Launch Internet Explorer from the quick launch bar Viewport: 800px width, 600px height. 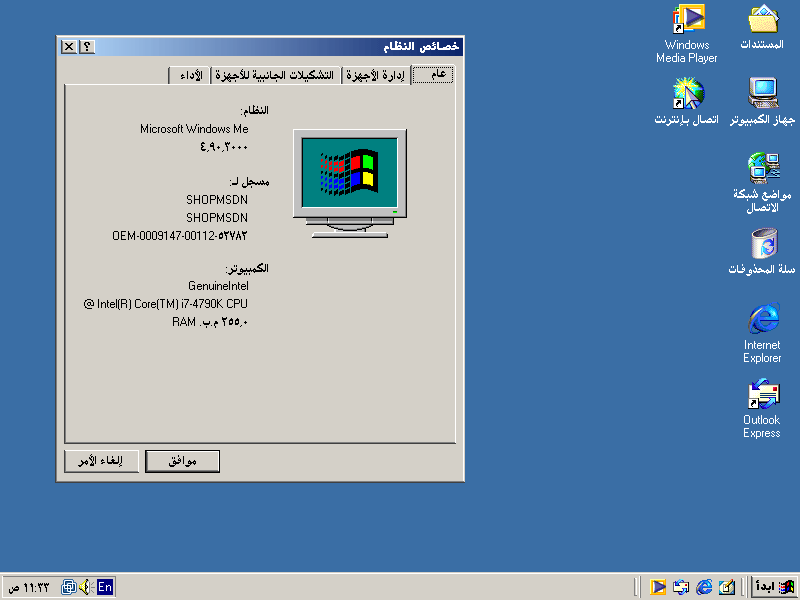coord(704,587)
